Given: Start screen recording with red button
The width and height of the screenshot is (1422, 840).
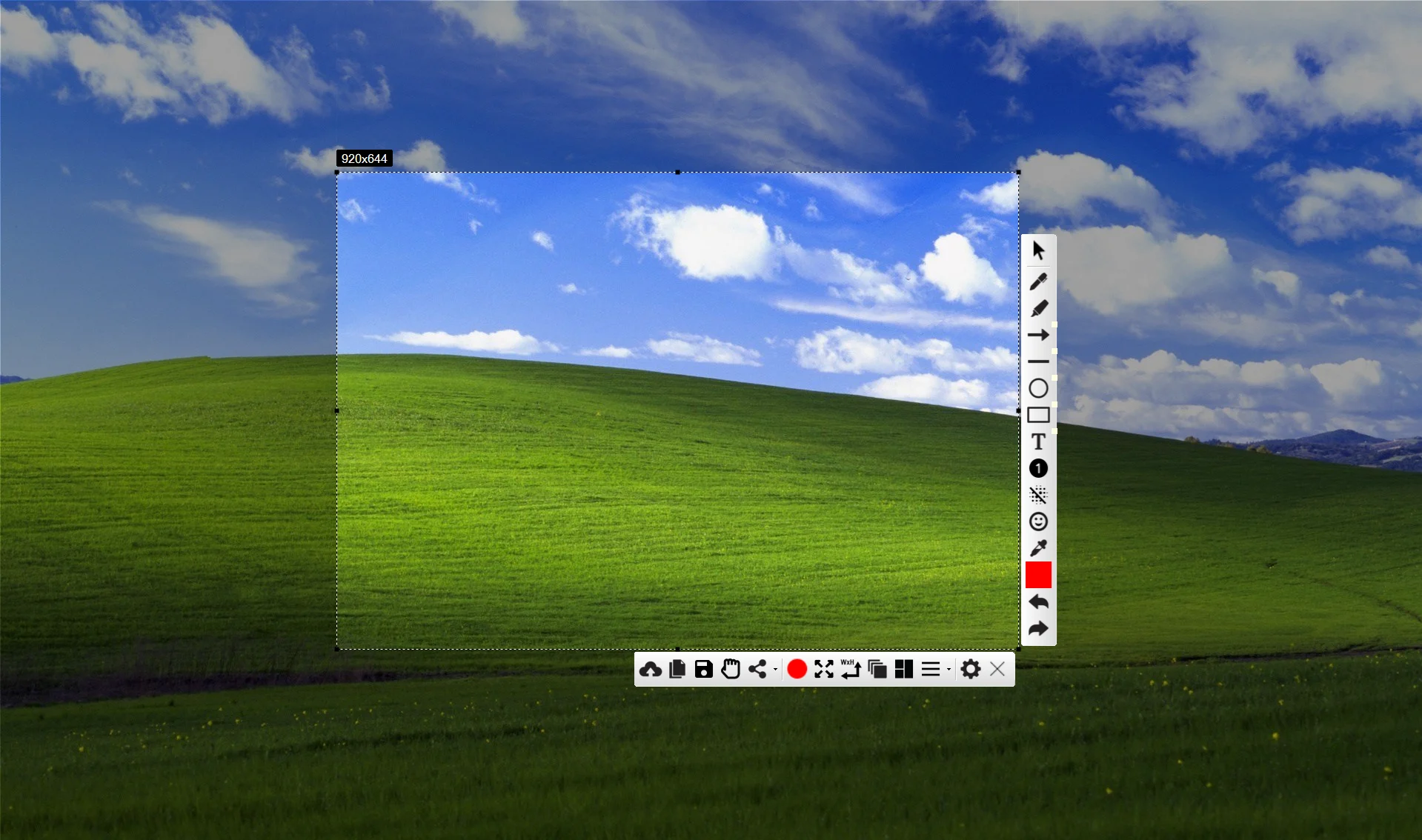Looking at the screenshot, I should tap(797, 670).
